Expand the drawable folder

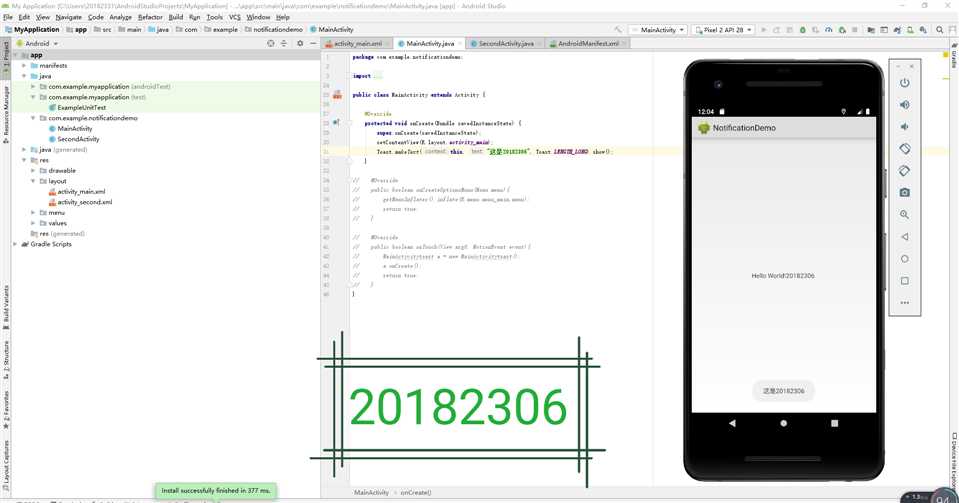coord(33,171)
